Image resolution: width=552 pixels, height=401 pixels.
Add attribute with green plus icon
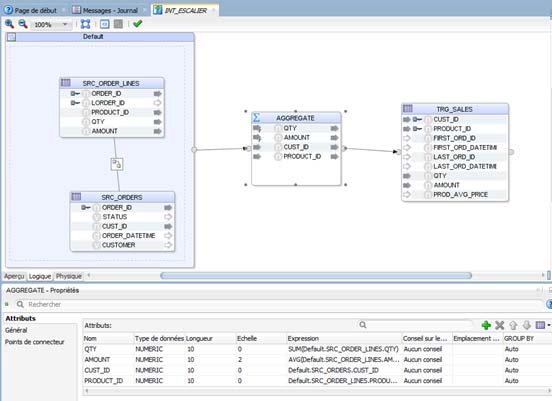tap(486, 325)
